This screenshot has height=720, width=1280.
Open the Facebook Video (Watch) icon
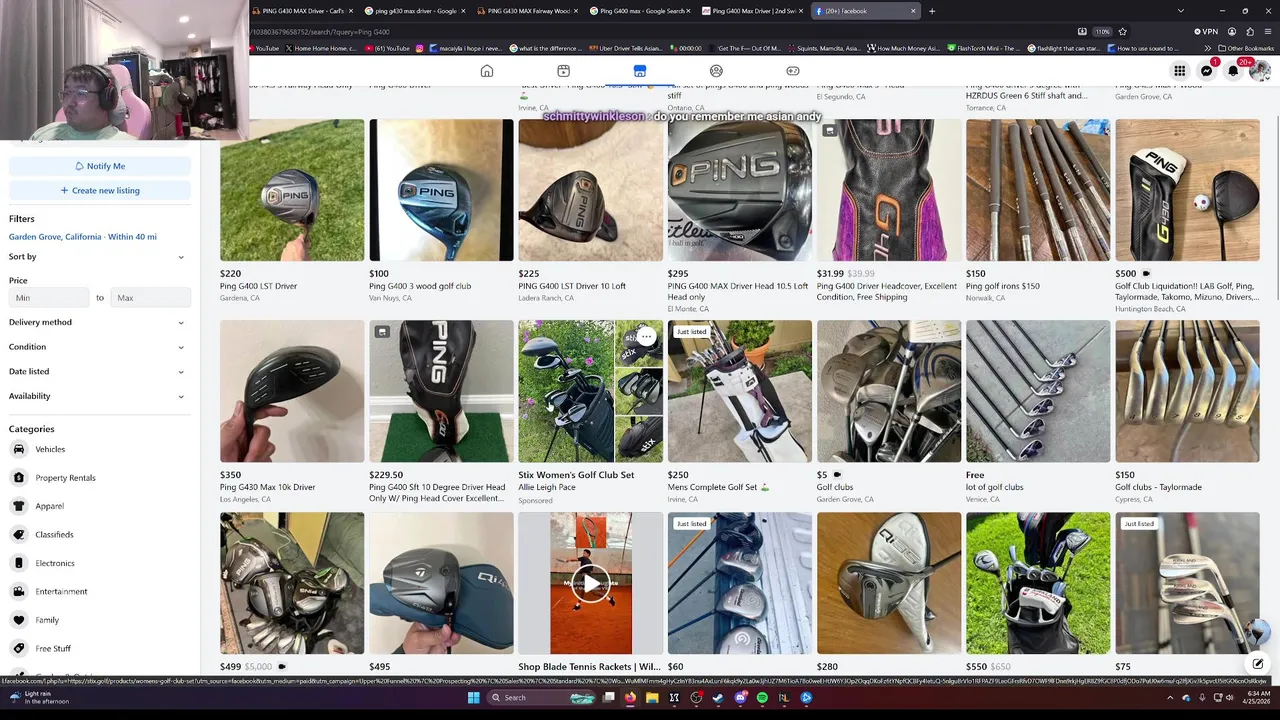[563, 71]
